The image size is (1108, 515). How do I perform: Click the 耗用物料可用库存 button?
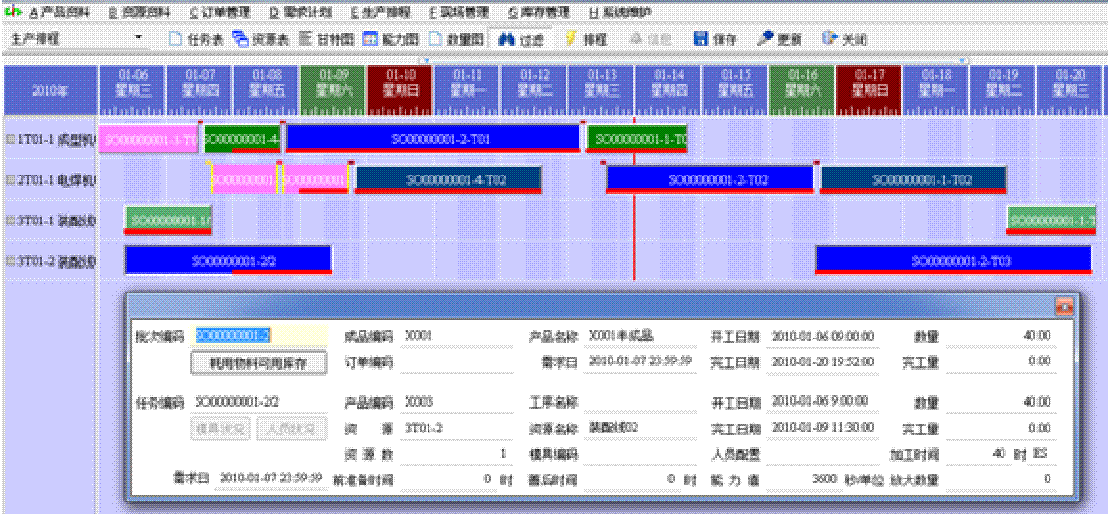click(x=260, y=364)
